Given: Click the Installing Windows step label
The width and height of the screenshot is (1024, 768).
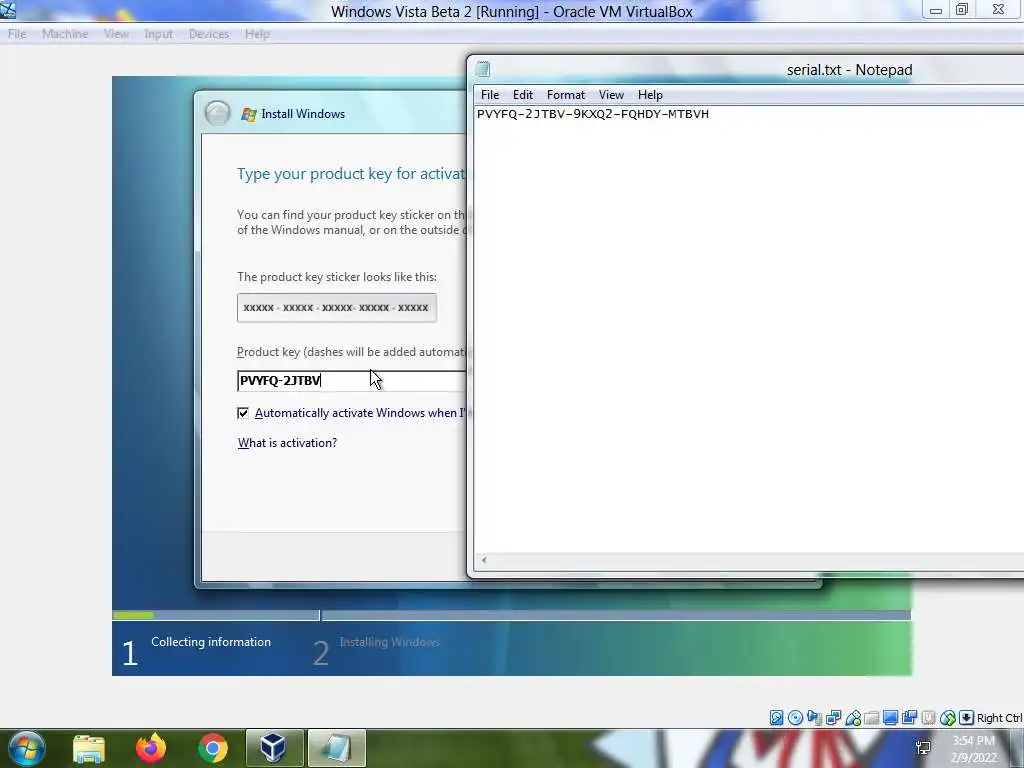Looking at the screenshot, I should 389,642.
